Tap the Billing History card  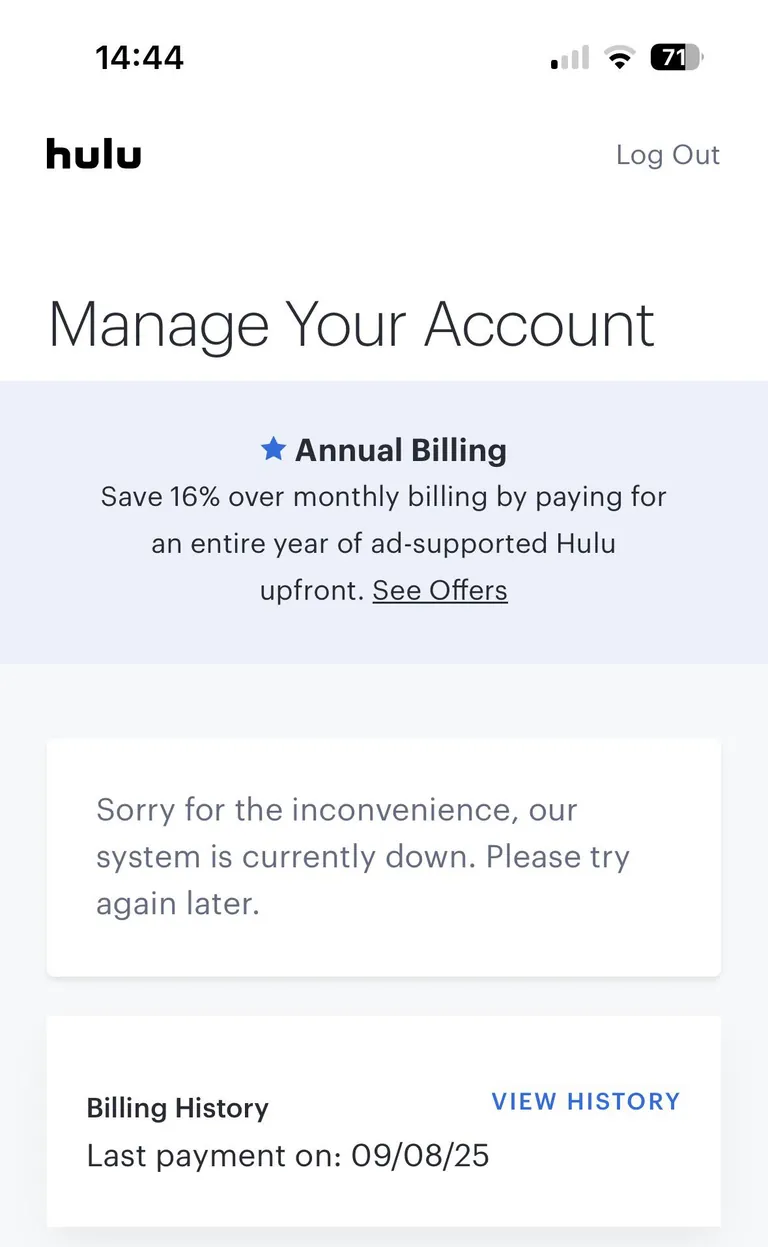[x=384, y=1122]
